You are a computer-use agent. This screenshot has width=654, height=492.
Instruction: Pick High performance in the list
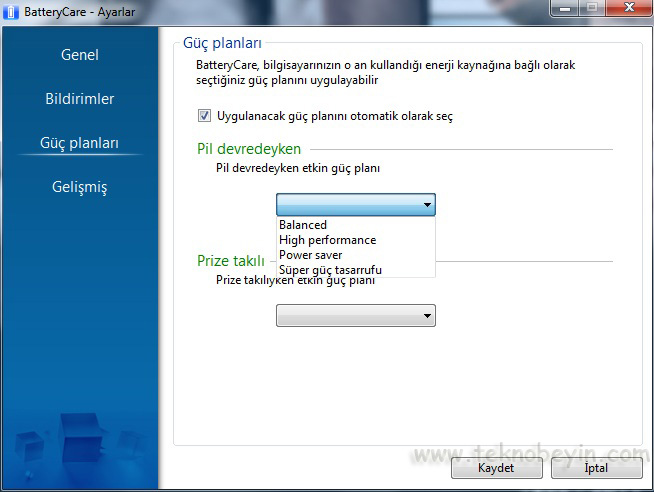[356, 240]
